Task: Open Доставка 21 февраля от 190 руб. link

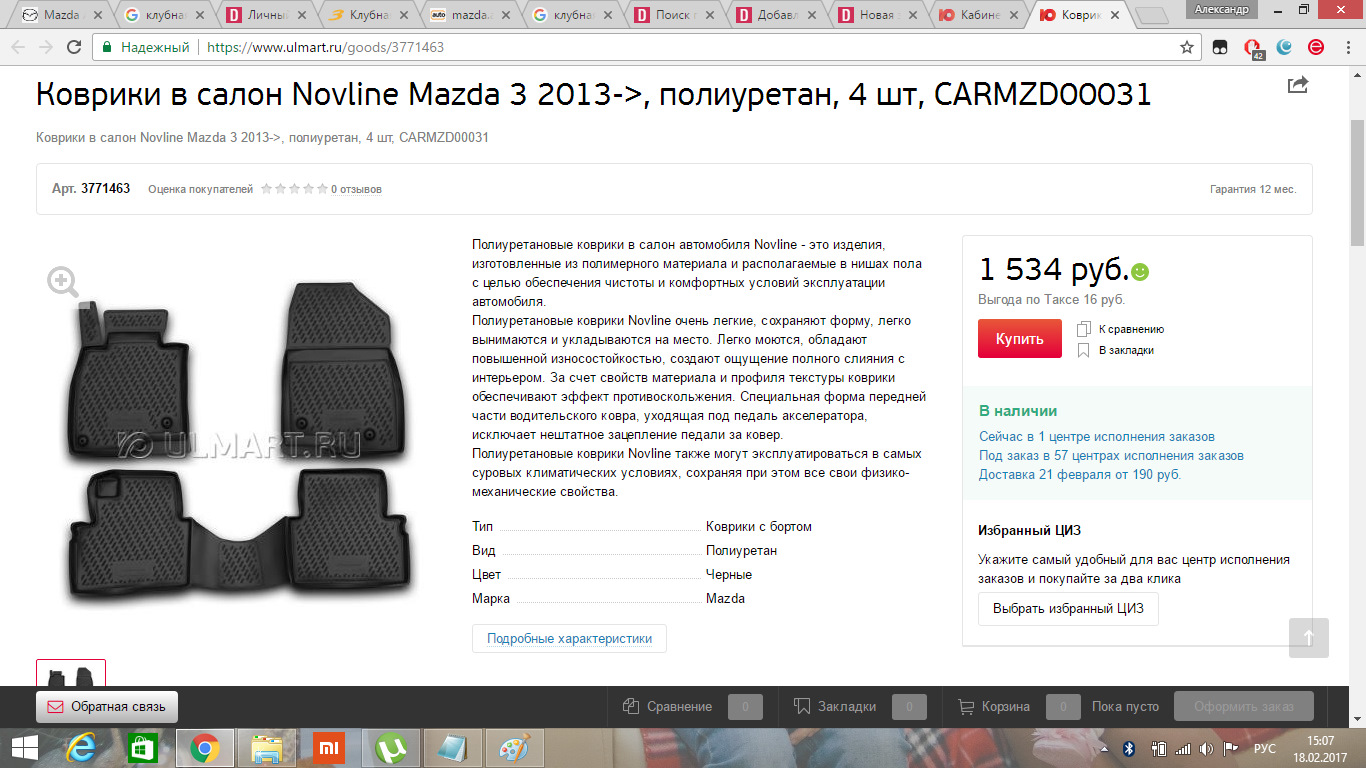Action: click(1080, 474)
